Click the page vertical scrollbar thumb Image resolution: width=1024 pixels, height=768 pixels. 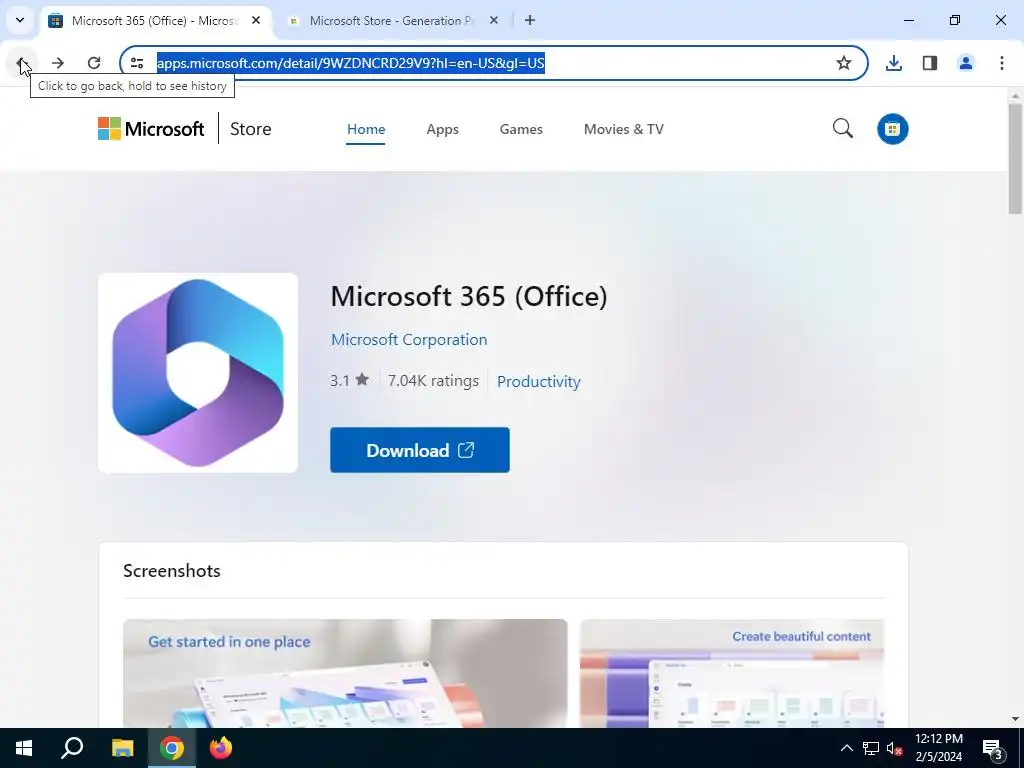(x=1015, y=159)
